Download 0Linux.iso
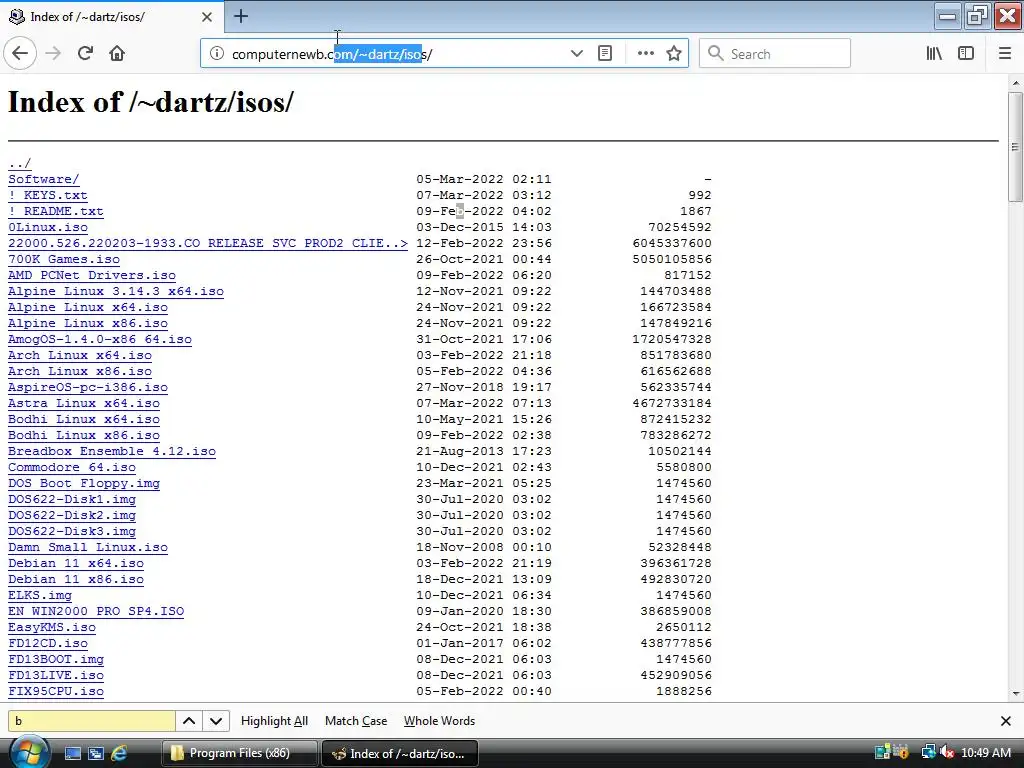Viewport: 1024px width, 768px height. click(48, 227)
